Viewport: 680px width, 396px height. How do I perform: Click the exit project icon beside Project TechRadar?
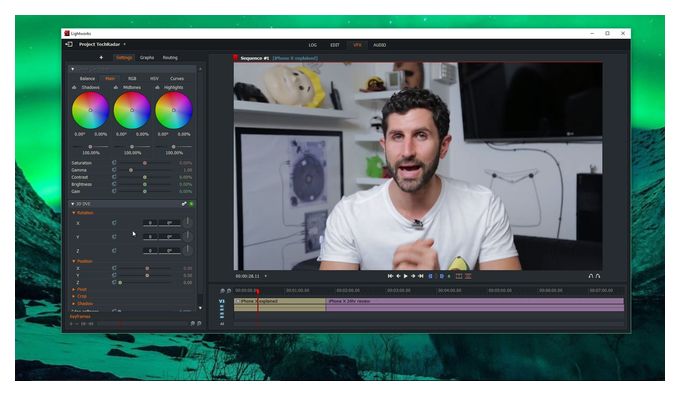[69, 44]
